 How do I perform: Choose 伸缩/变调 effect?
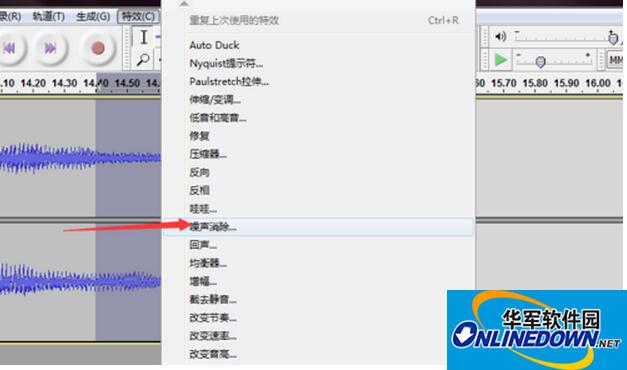(318, 100)
